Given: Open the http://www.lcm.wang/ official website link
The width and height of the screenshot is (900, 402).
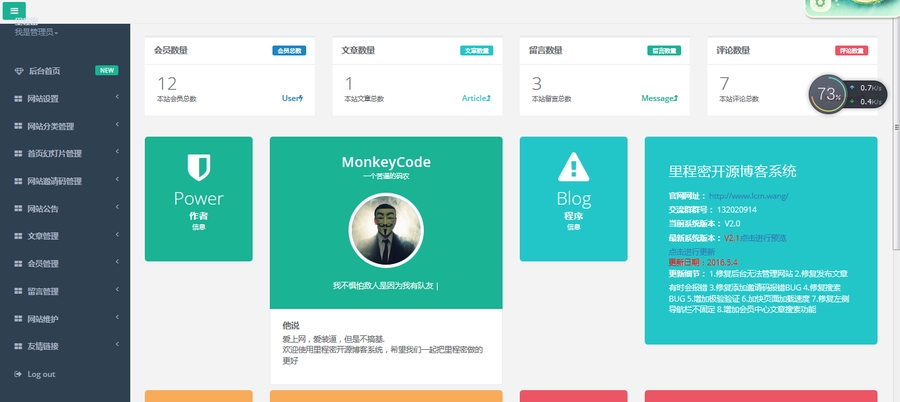Looking at the screenshot, I should coord(749,196).
